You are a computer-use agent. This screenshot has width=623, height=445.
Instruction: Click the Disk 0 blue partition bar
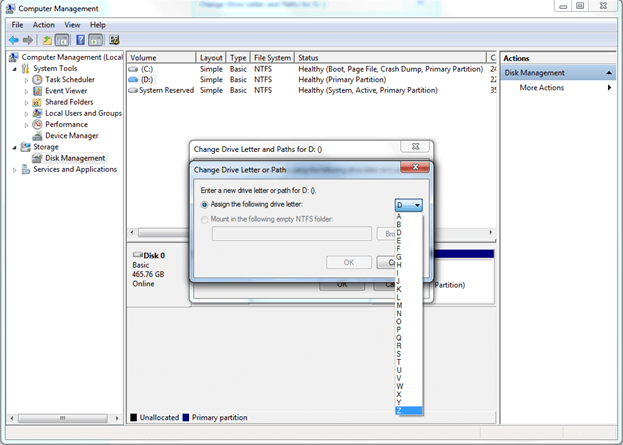pyautogui.click(x=464, y=254)
